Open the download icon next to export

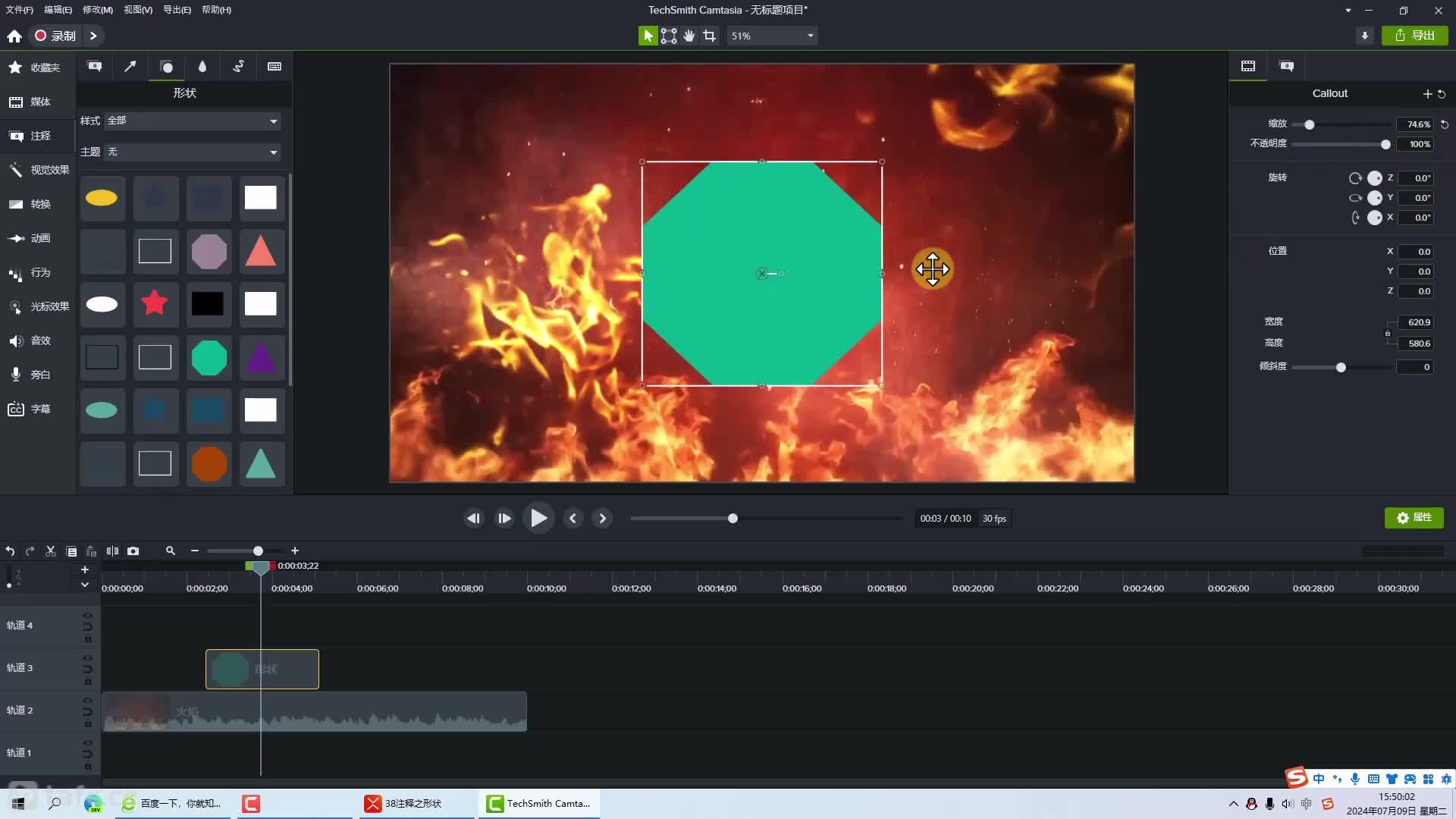1365,36
